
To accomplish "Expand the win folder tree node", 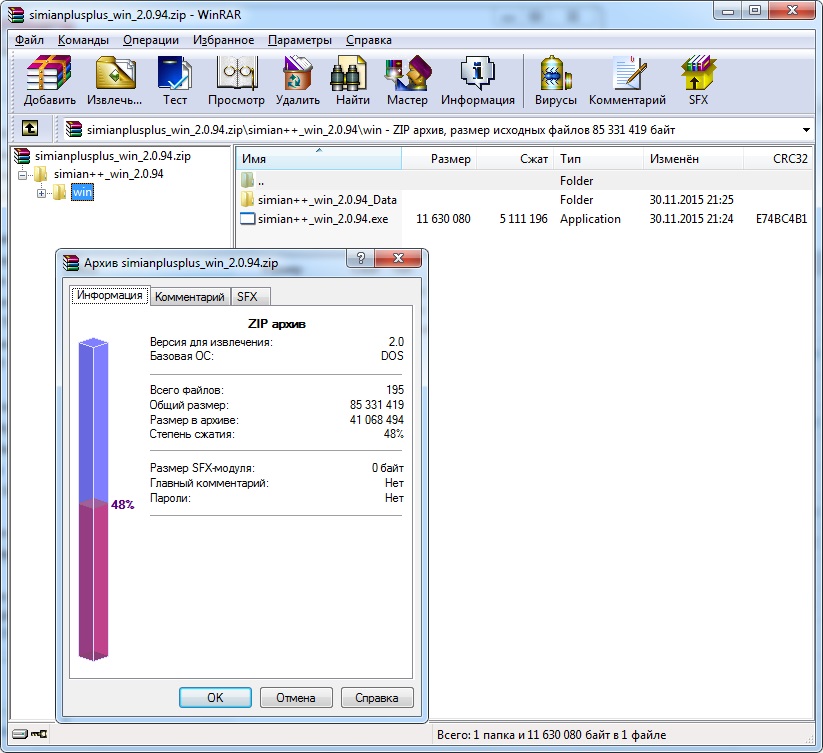I will 42,193.
